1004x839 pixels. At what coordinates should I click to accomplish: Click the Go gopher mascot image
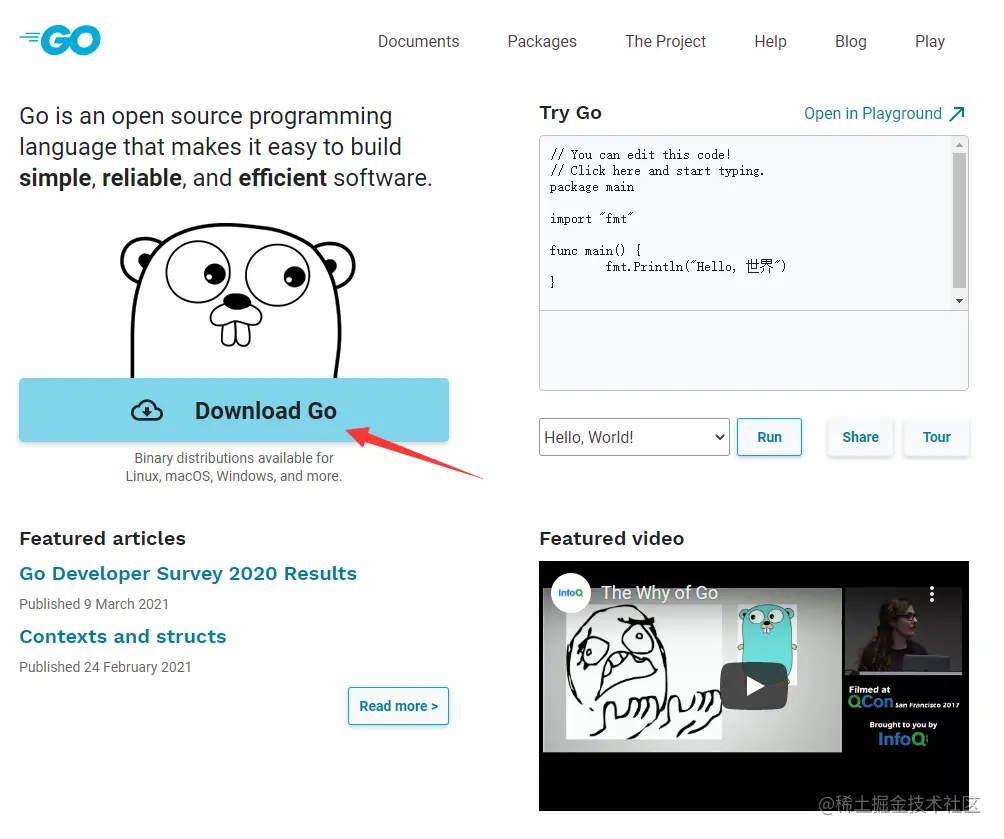[x=237, y=300]
